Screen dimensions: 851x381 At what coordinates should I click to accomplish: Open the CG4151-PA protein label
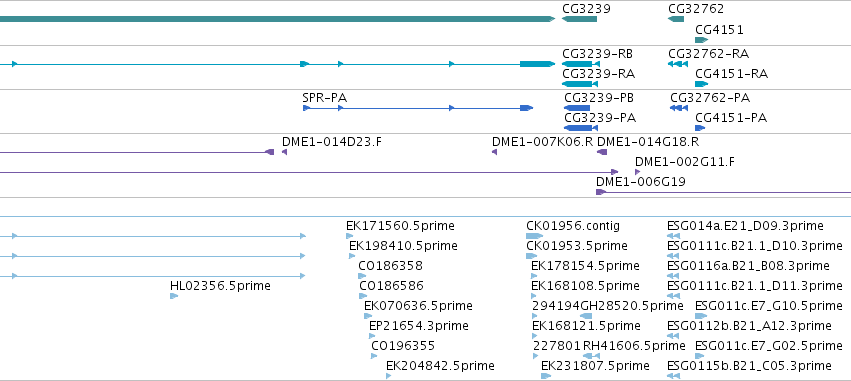(731, 118)
